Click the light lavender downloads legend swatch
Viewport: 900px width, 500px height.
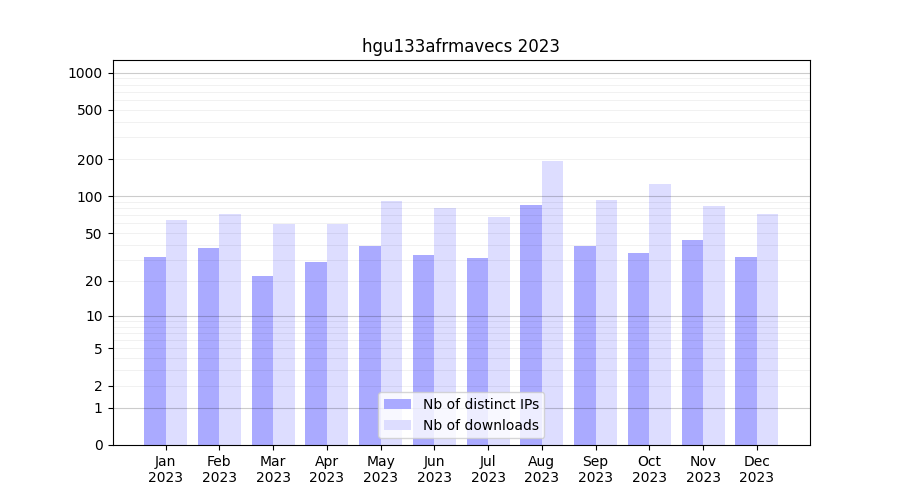click(x=397, y=425)
